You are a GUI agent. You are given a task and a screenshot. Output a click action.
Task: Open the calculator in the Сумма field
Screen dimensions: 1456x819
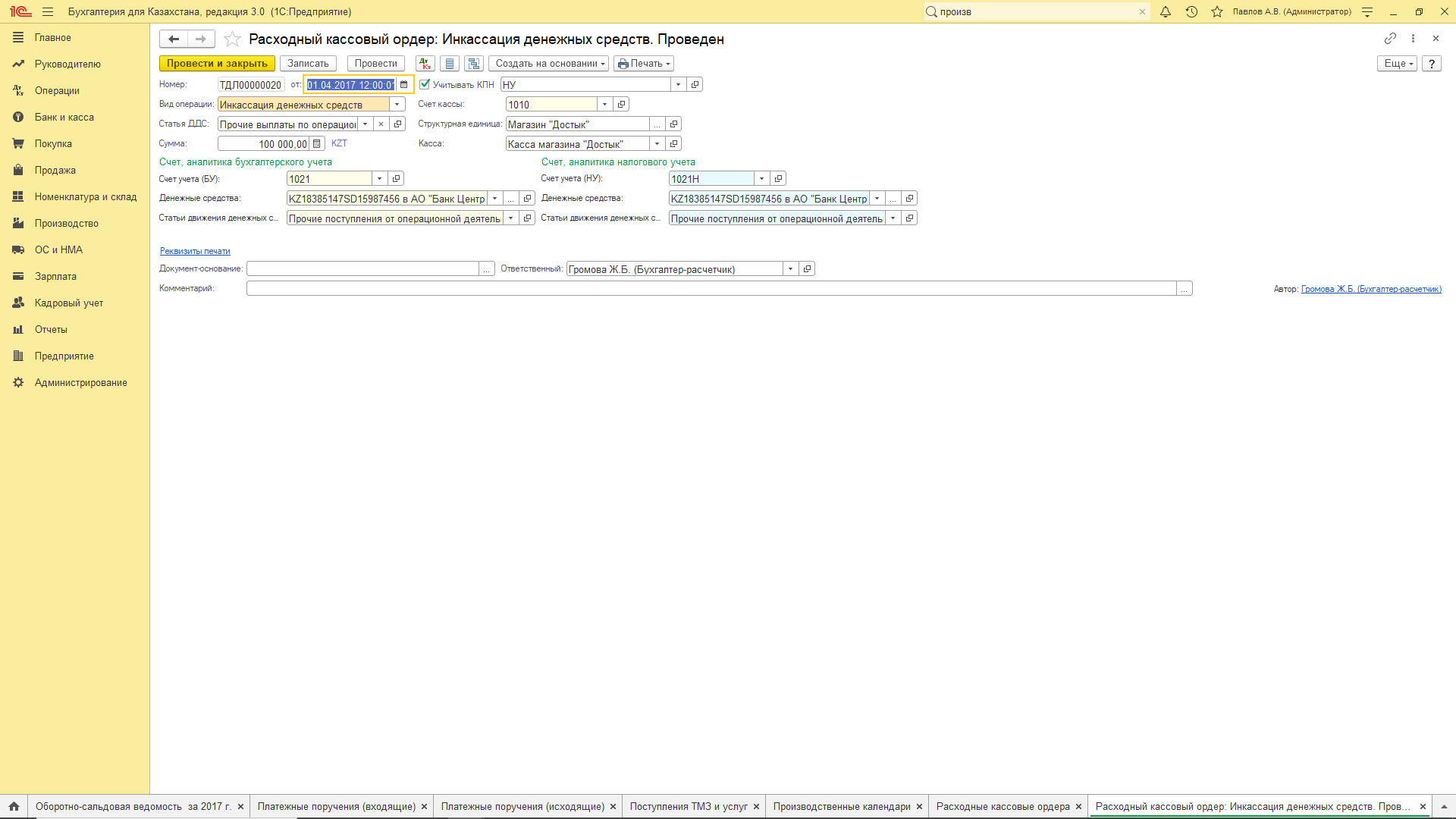tap(317, 144)
